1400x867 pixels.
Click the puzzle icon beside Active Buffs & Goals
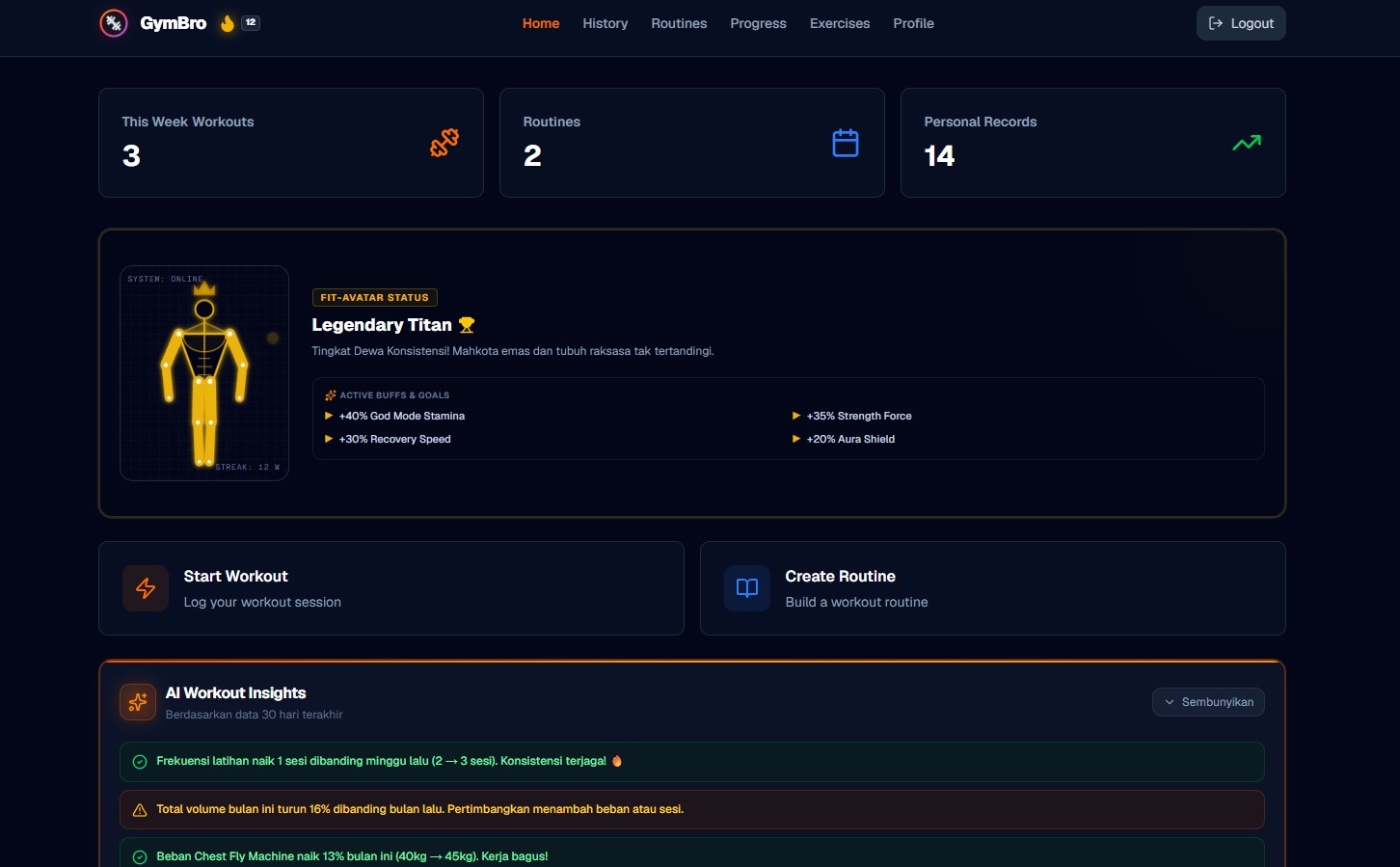(x=331, y=395)
